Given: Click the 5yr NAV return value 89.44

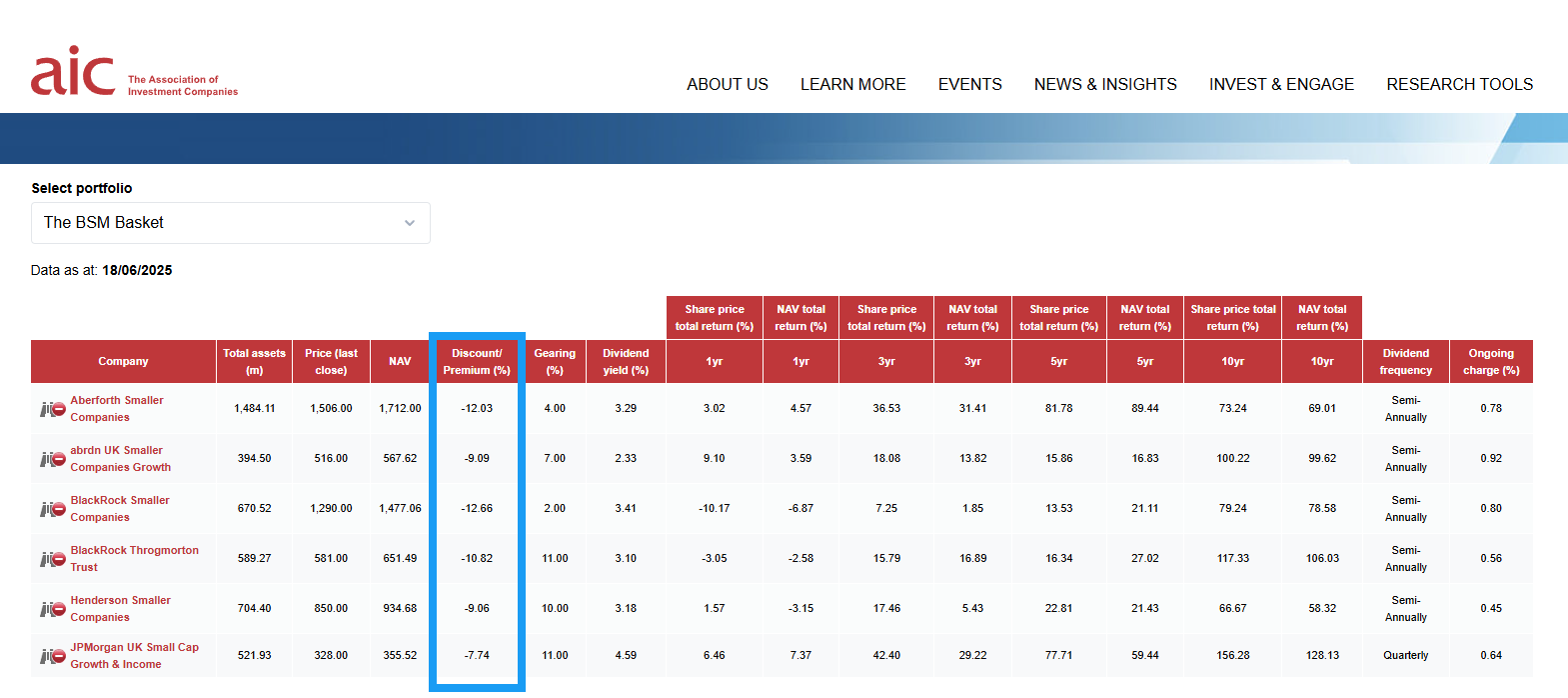Looking at the screenshot, I should [x=1145, y=408].
